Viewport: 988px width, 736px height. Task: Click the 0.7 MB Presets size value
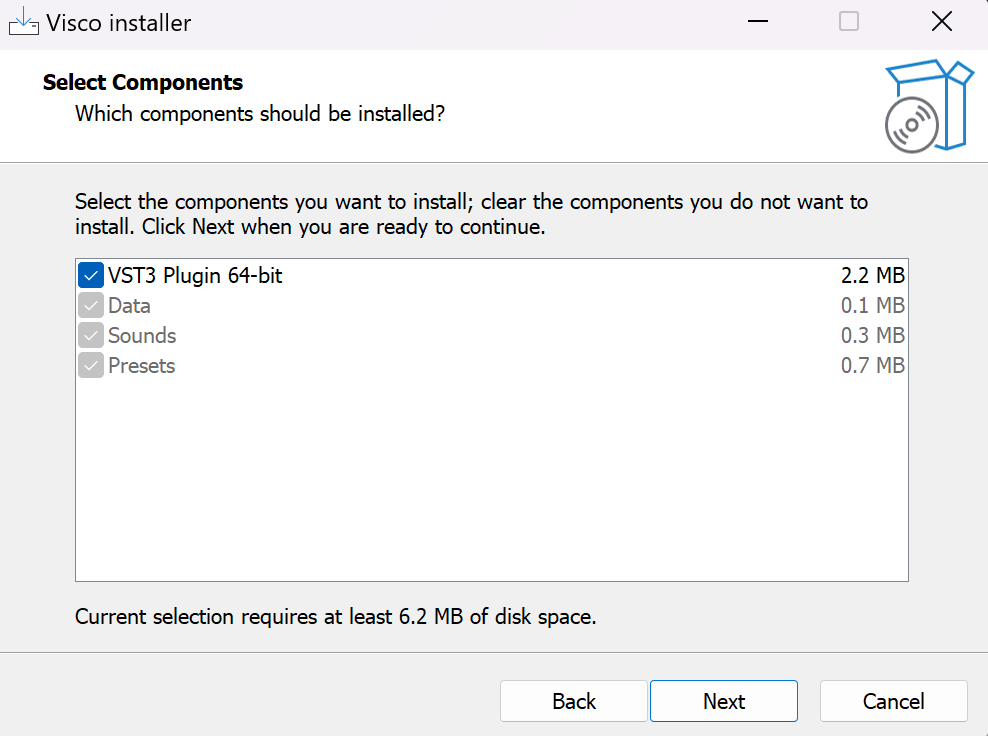[872, 365]
